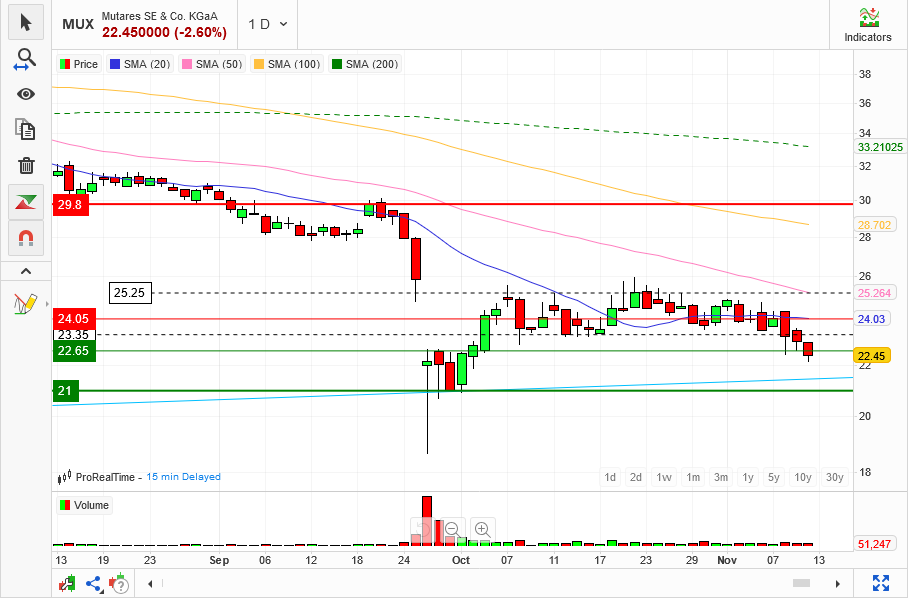Screen dimensions: 910x605
Task: Set chart range to 5y
Action: coord(774,477)
